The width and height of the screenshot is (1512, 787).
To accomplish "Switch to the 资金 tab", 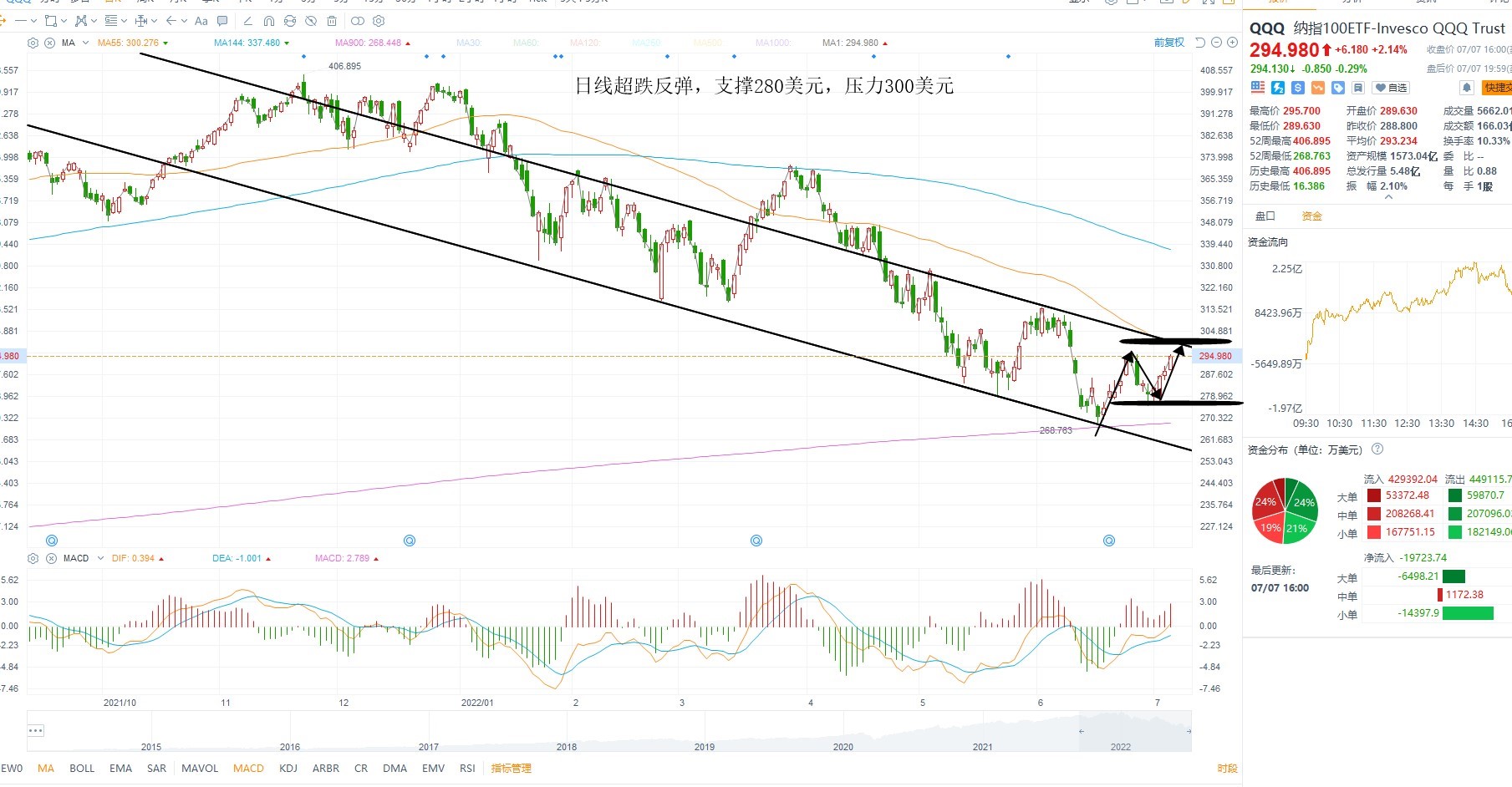I will (x=1312, y=216).
